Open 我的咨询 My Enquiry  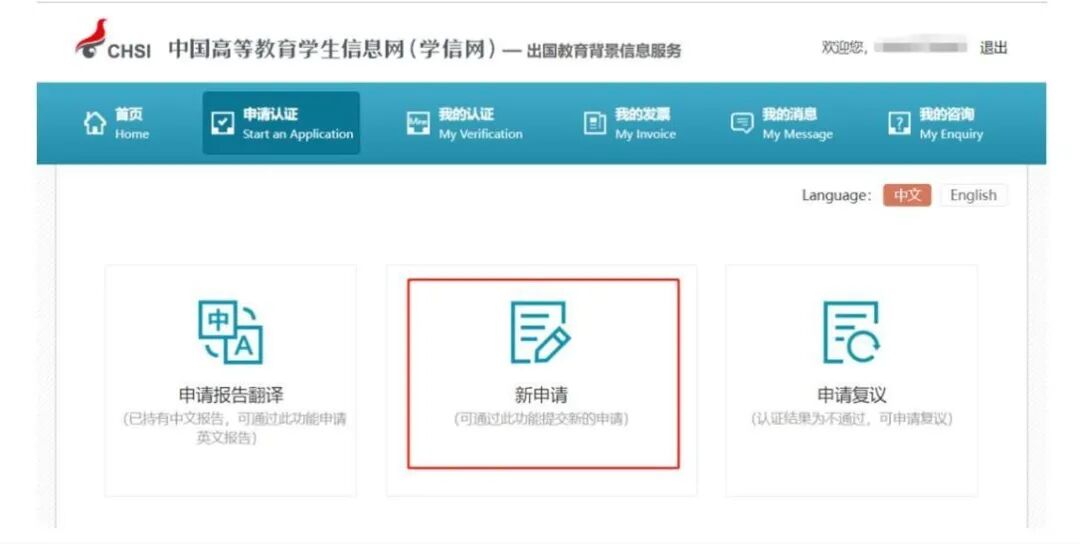click(935, 124)
